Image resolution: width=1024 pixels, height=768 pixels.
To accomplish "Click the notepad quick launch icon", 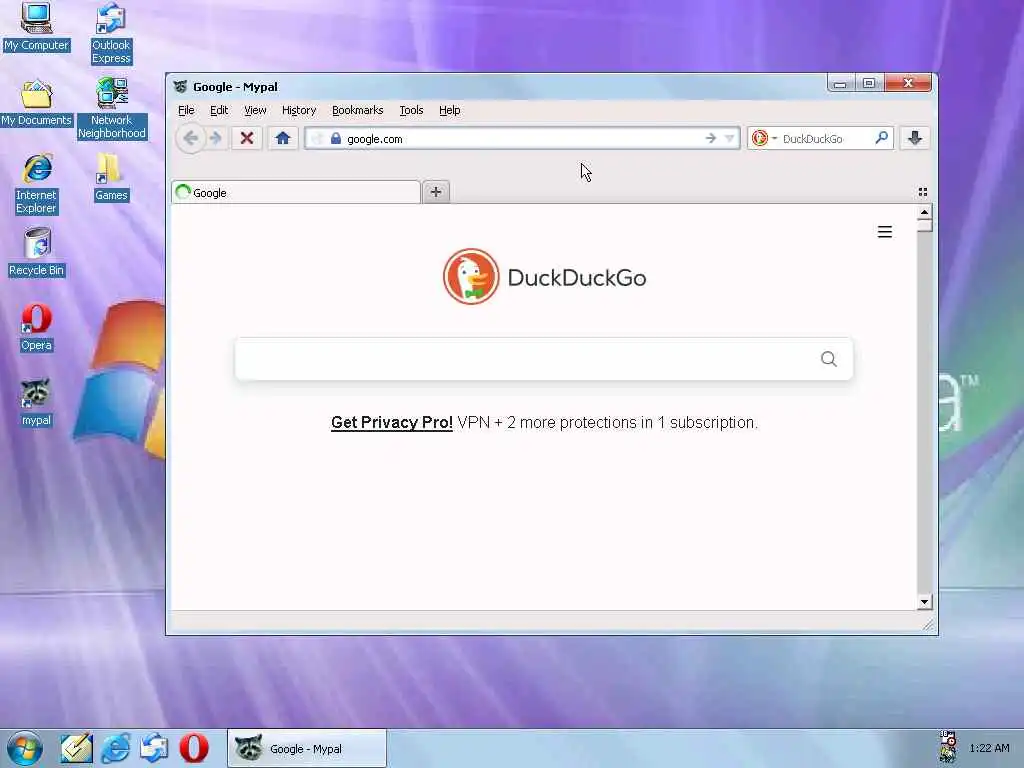I will [76, 748].
